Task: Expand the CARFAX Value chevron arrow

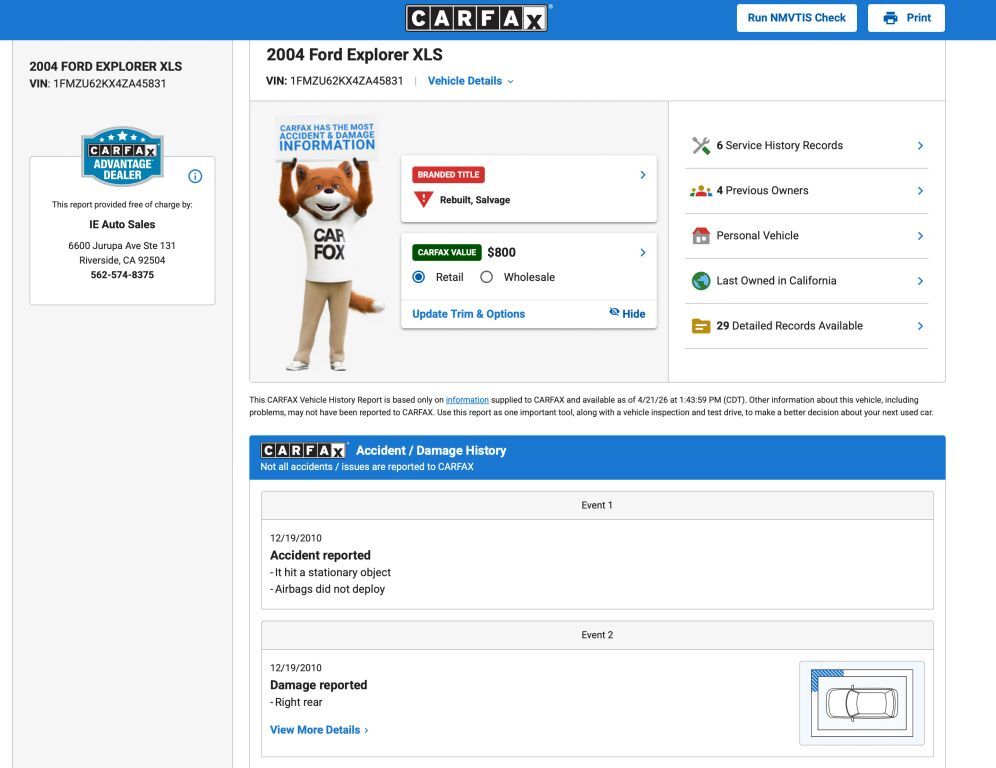Action: point(642,253)
